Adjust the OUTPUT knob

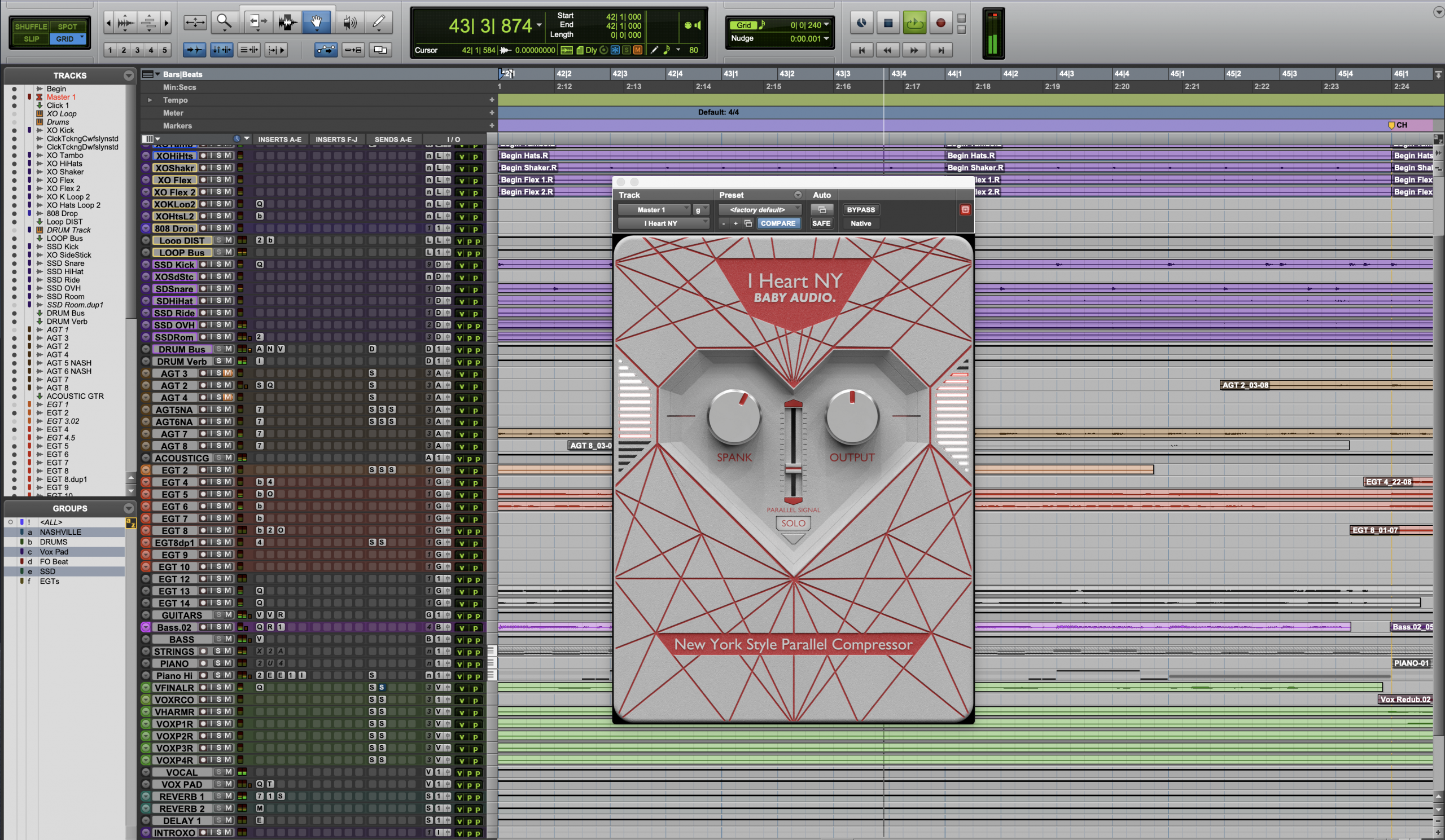[852, 417]
